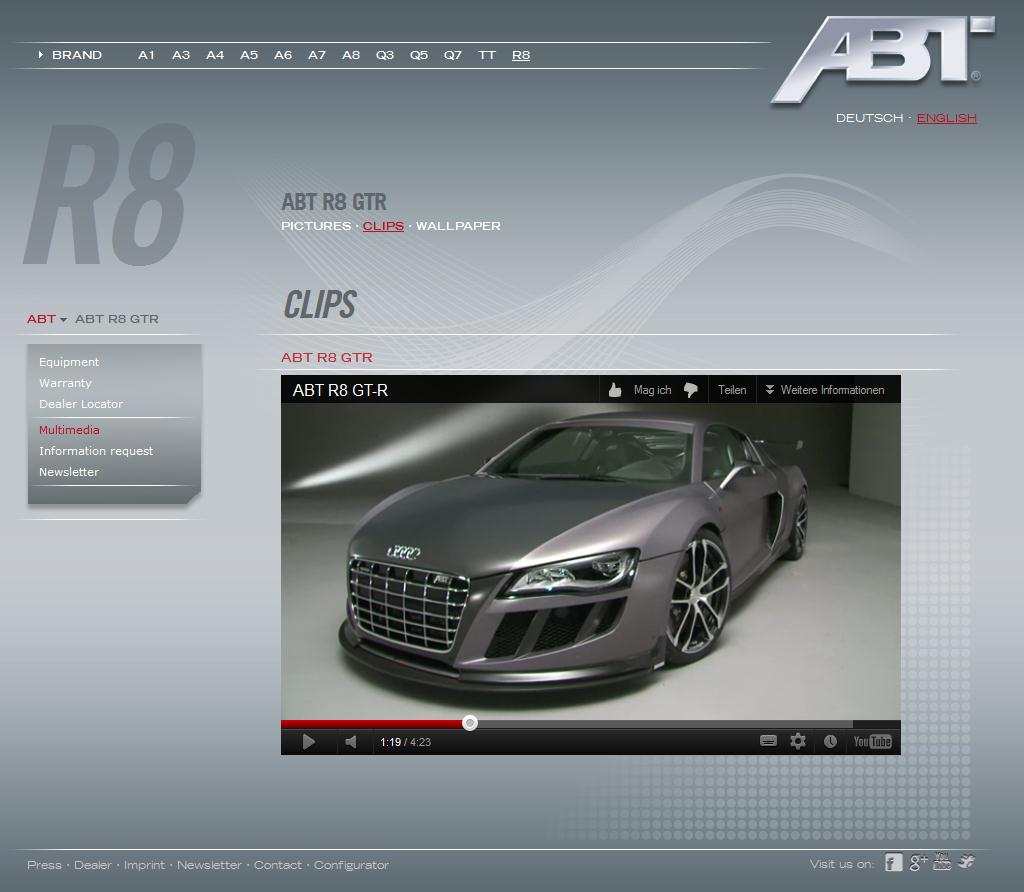The image size is (1024, 892).
Task: Click the Watch Later clock icon
Action: [x=830, y=741]
